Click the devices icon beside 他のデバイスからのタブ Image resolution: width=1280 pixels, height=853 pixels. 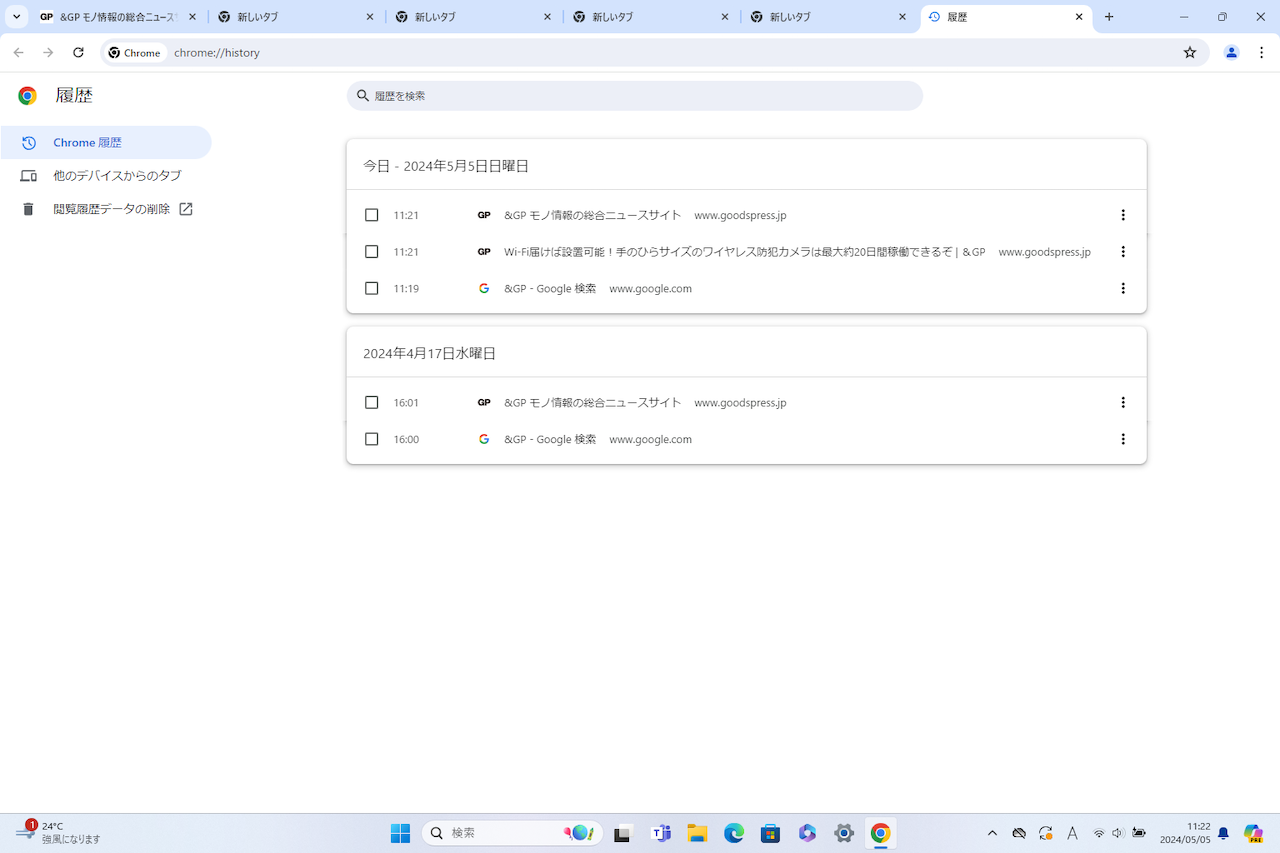point(28,176)
